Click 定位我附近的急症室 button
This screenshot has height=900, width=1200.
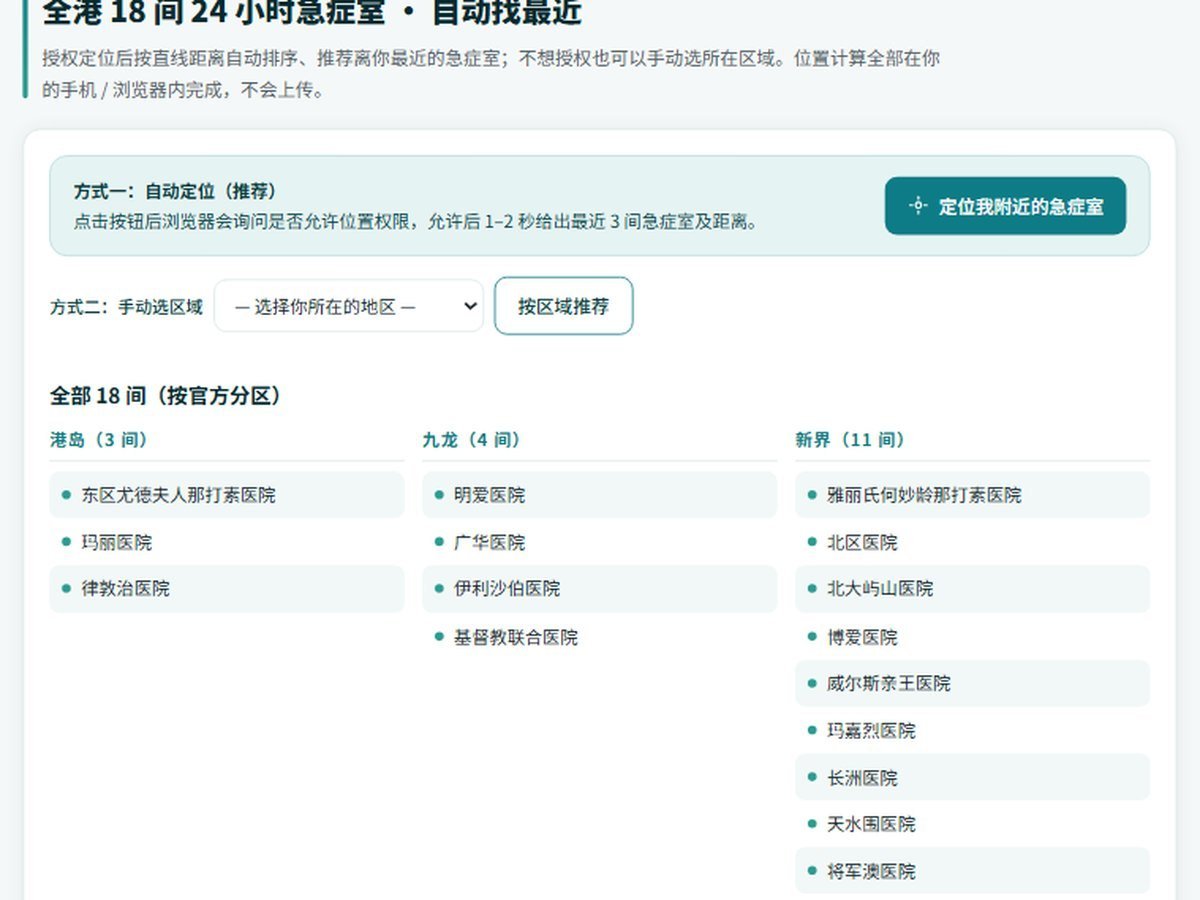coord(1005,206)
